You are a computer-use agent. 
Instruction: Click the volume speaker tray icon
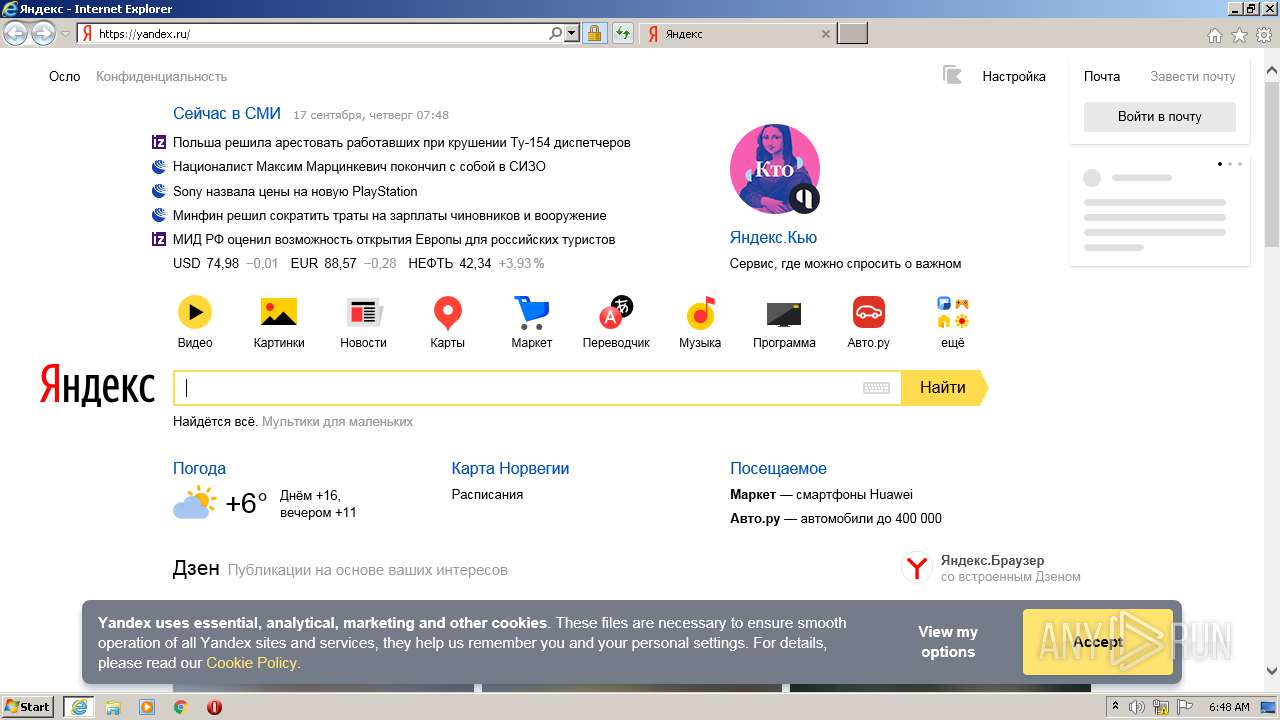click(x=1138, y=707)
